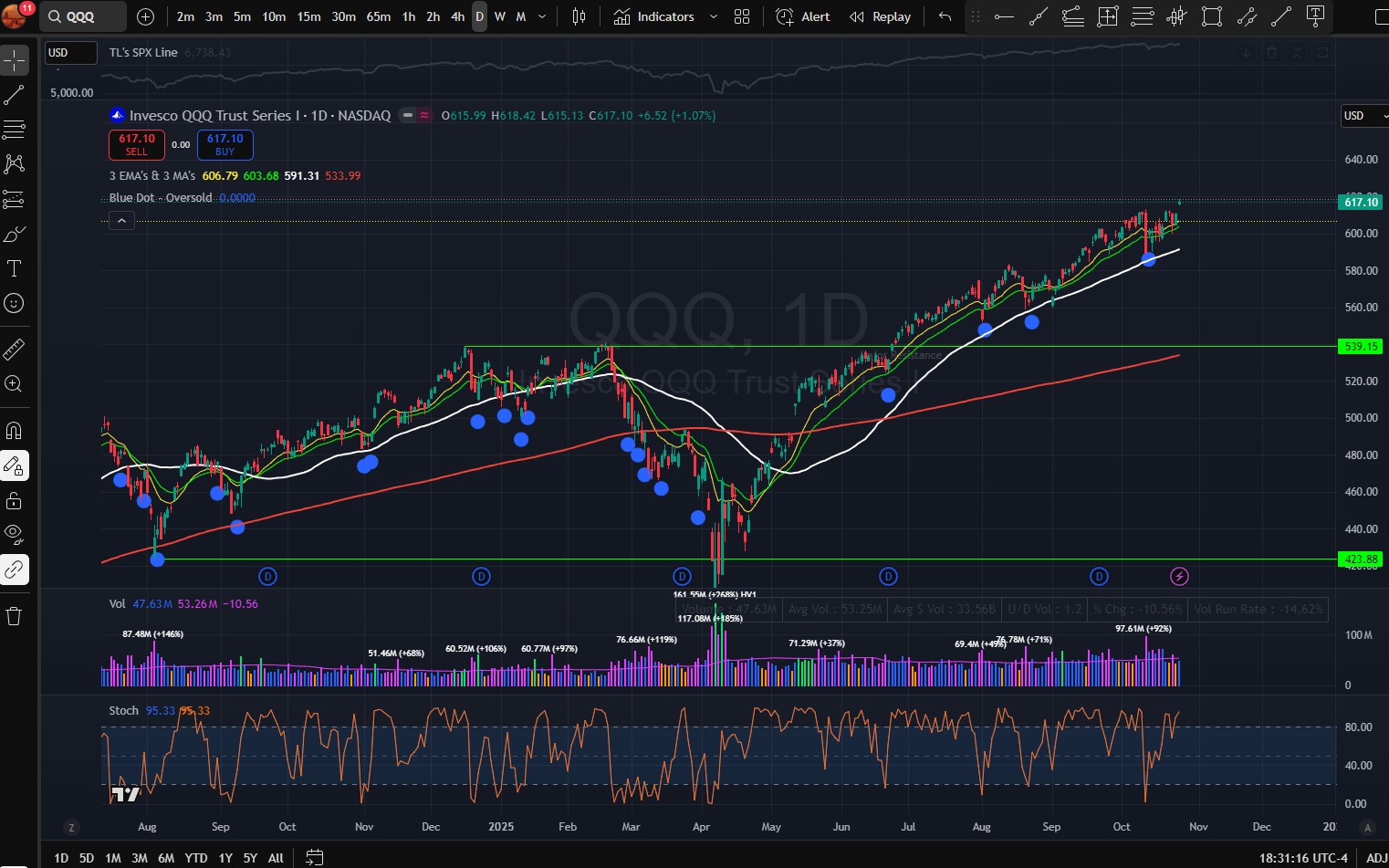The width and height of the screenshot is (1389, 868).
Task: Open the QQQ symbol search box
Action: [83, 16]
